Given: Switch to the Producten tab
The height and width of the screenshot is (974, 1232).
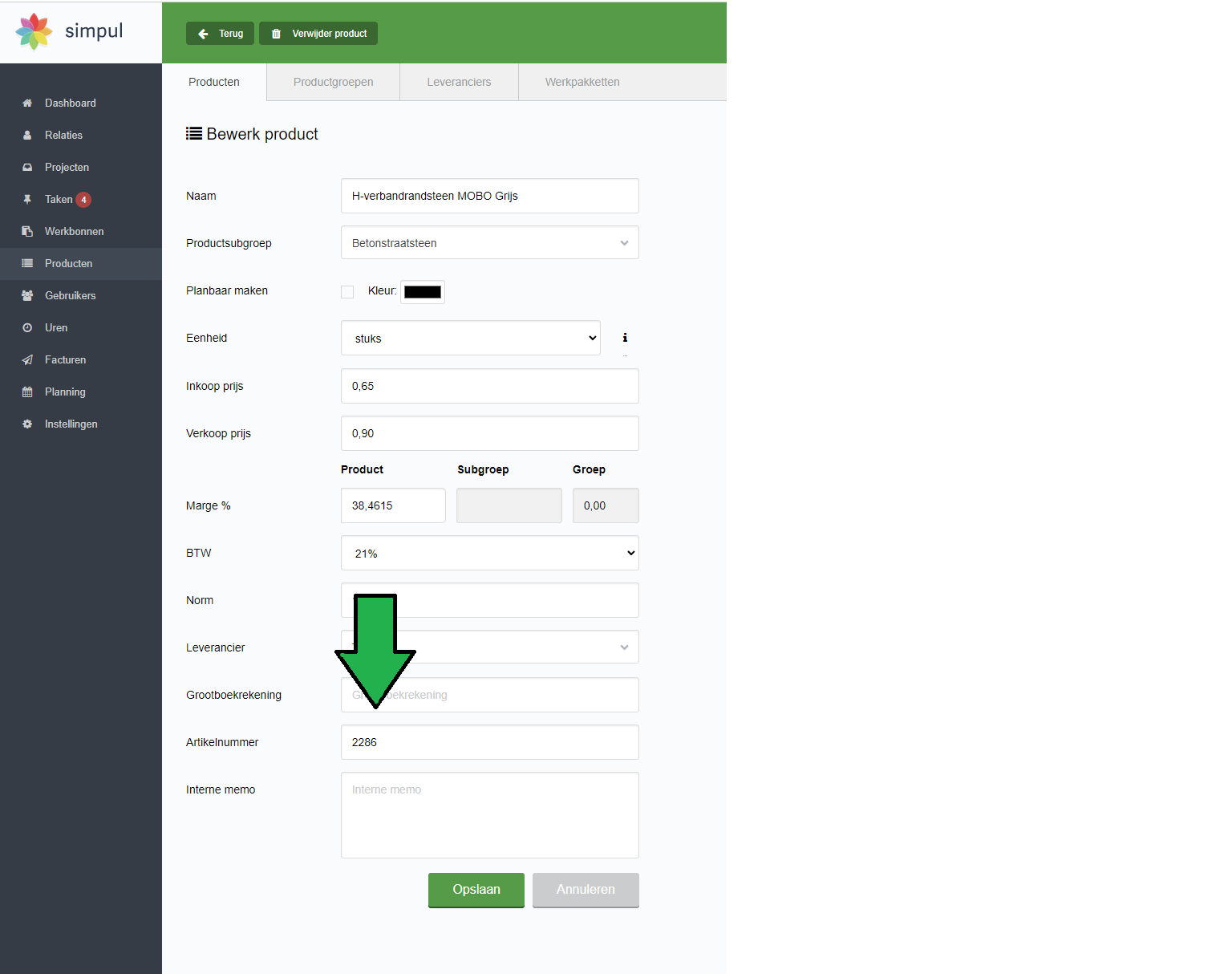Looking at the screenshot, I should pos(214,82).
